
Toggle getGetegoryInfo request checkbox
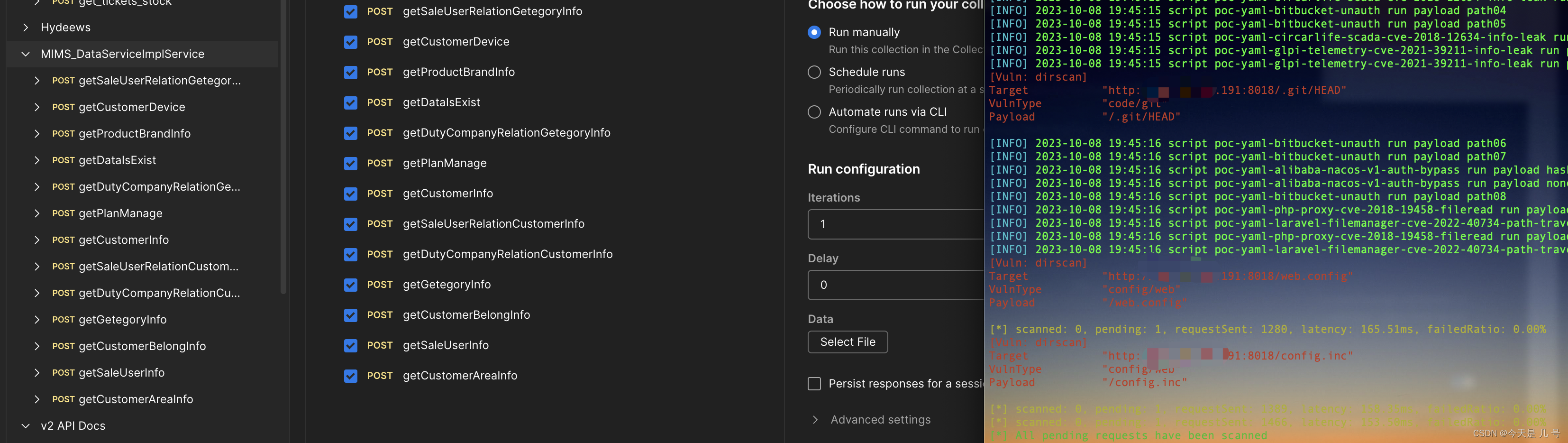point(351,285)
